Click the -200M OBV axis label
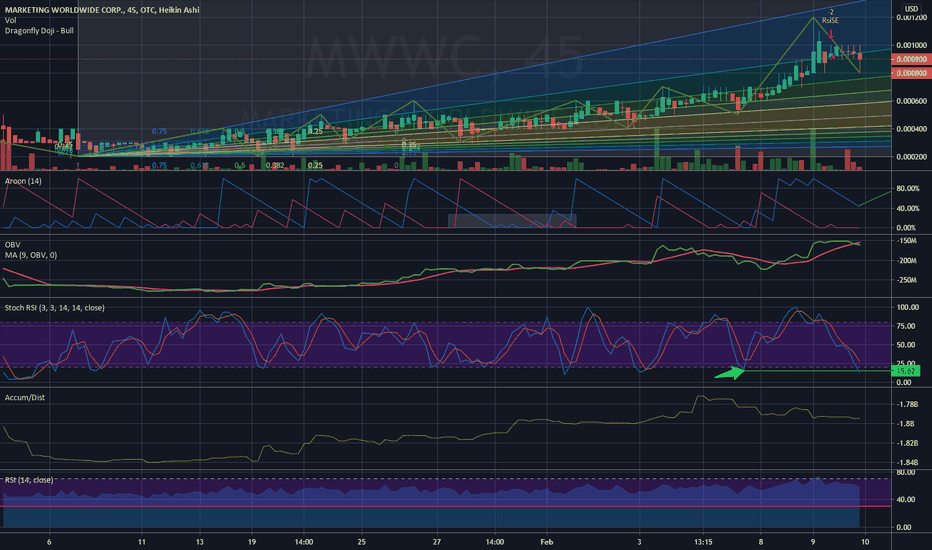The image size is (932, 550). tap(906, 260)
